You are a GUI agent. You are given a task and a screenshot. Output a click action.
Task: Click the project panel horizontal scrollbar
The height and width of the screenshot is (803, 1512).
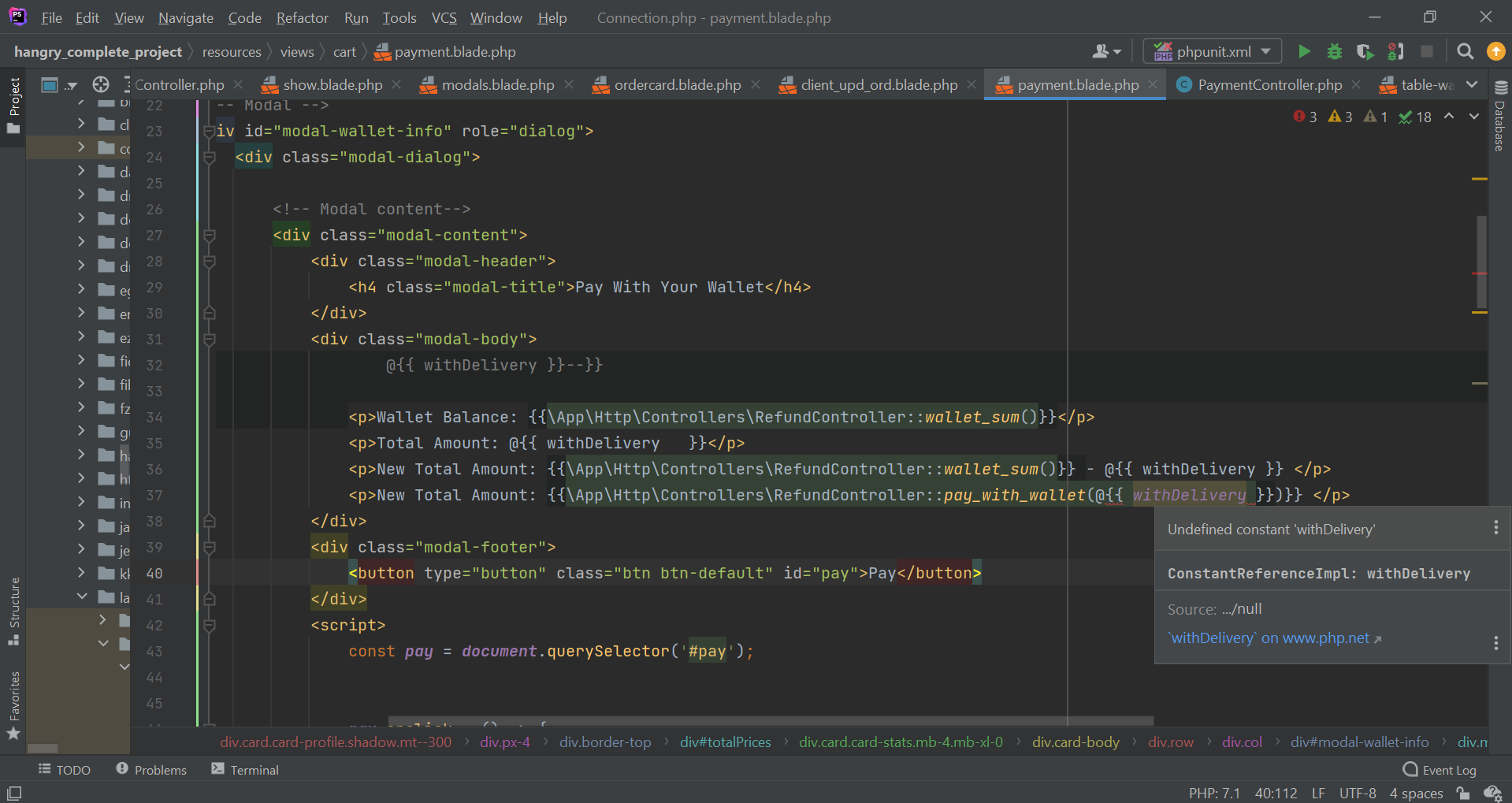43,749
